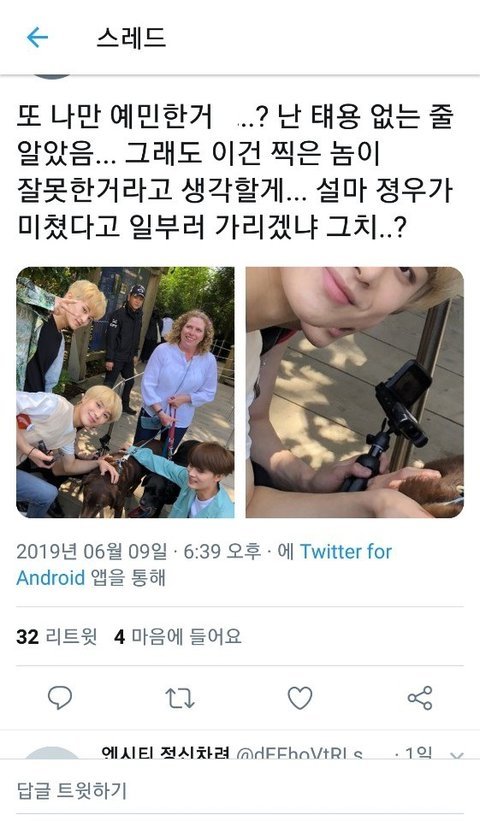
Task: View the 4 마음에 들어요 list
Action: coord(178,637)
